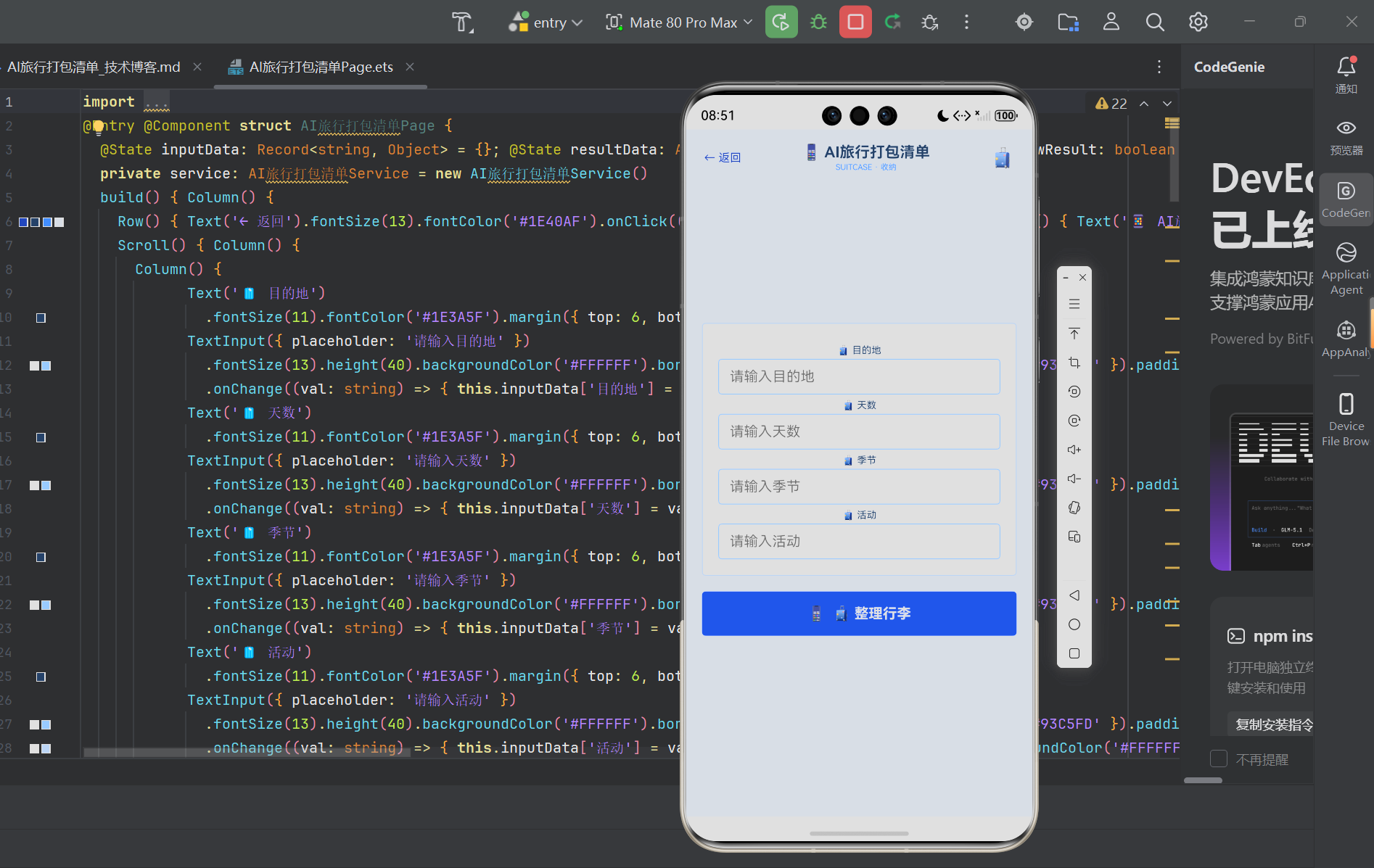
Task: Click the suitcase icon in app header
Action: pyautogui.click(x=1003, y=157)
